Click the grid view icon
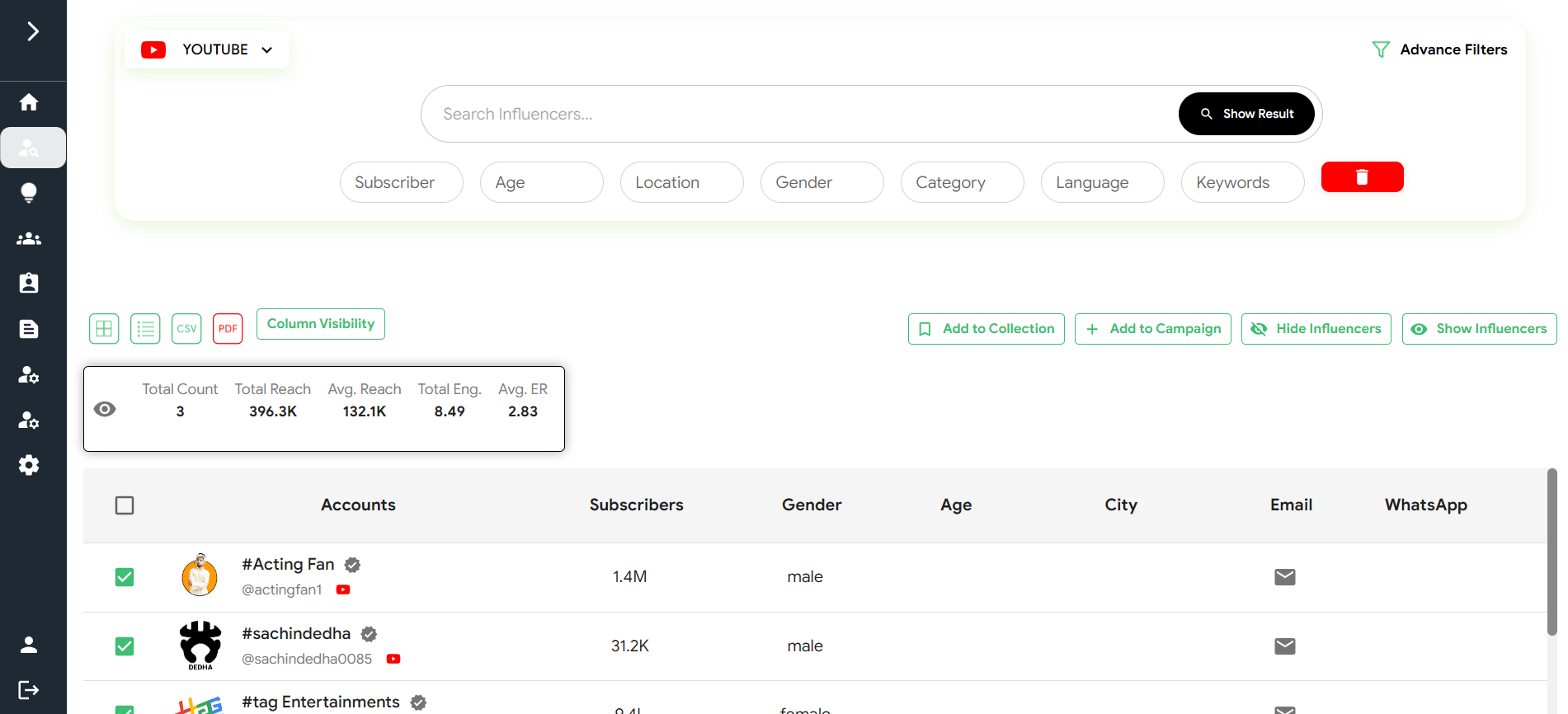Viewport: 1568px width, 714px height. point(104,328)
